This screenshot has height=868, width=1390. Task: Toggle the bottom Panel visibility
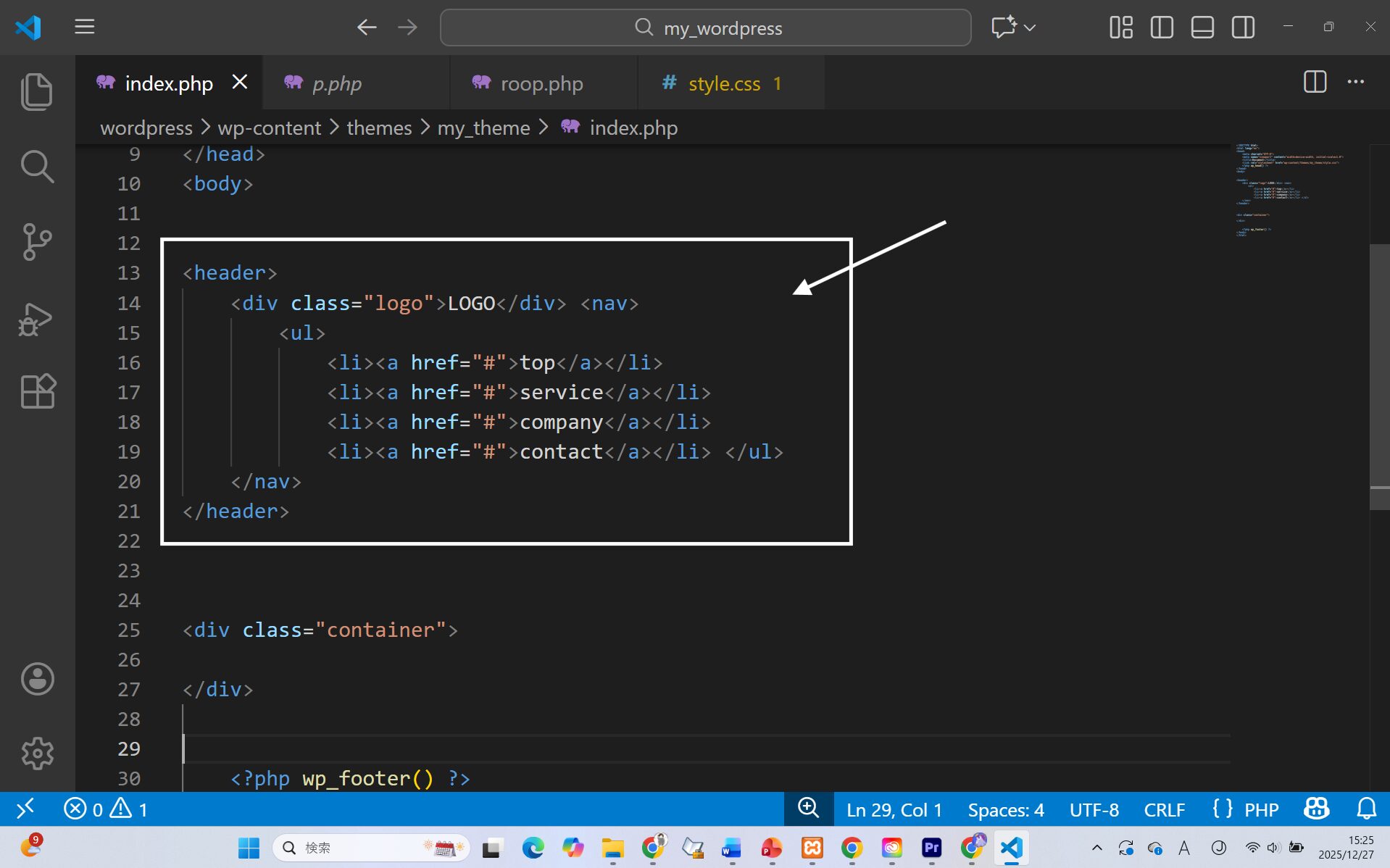tap(1202, 28)
